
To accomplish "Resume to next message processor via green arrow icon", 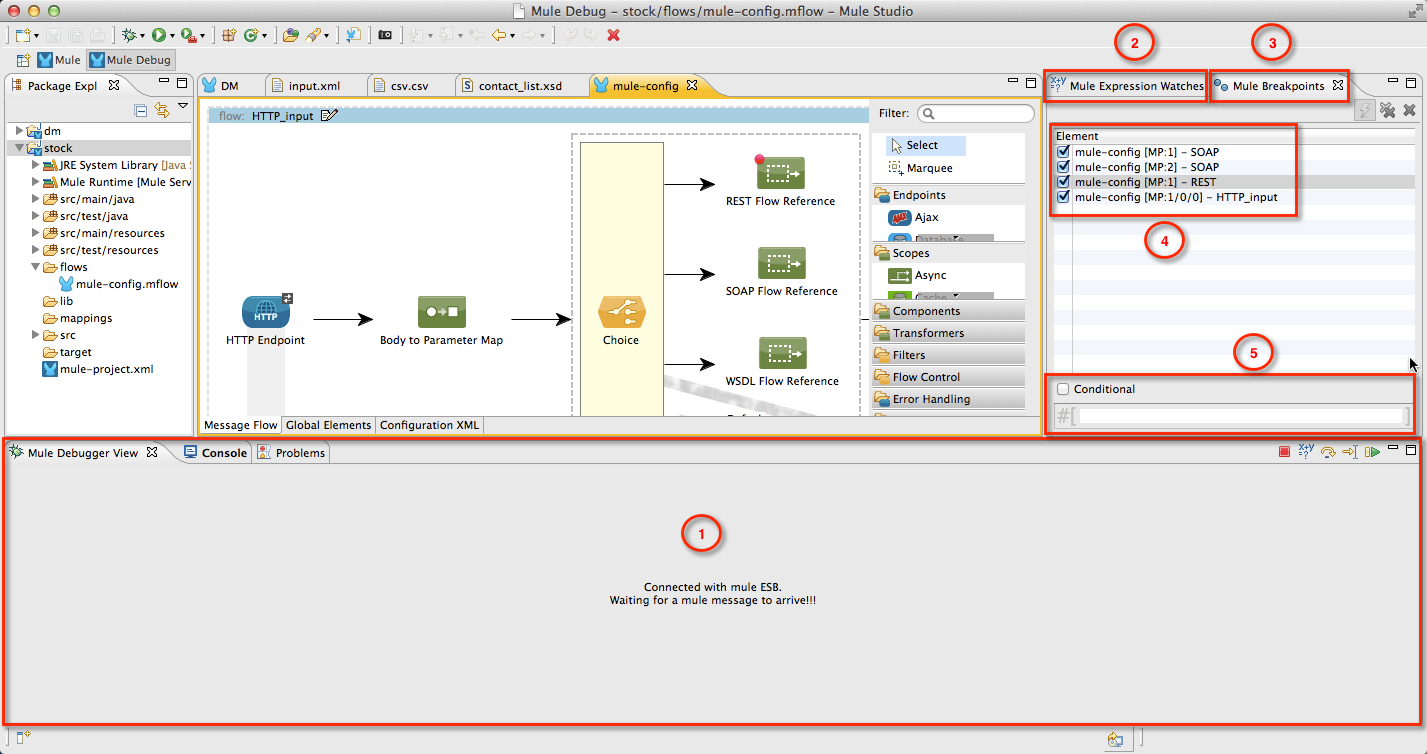I will 1371,451.
